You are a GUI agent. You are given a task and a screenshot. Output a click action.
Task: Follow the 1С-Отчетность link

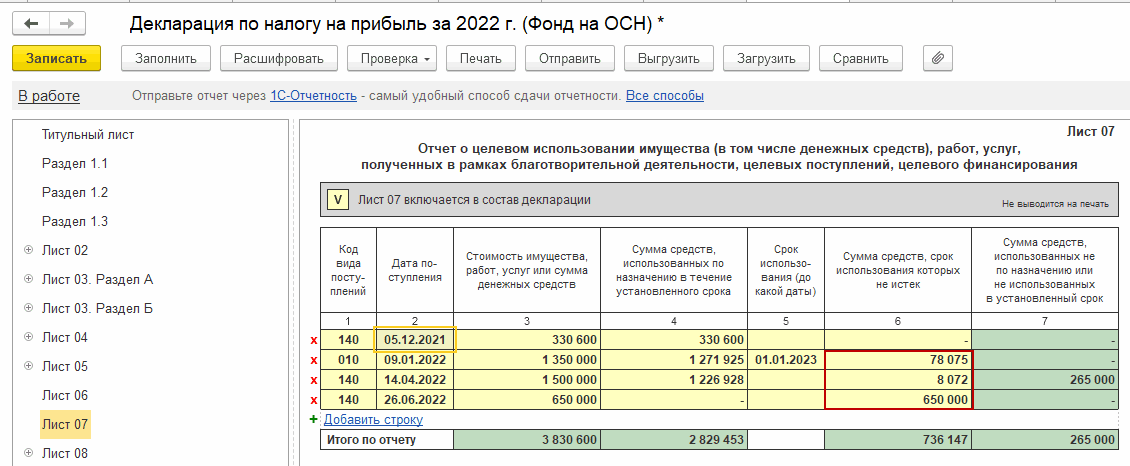[313, 96]
